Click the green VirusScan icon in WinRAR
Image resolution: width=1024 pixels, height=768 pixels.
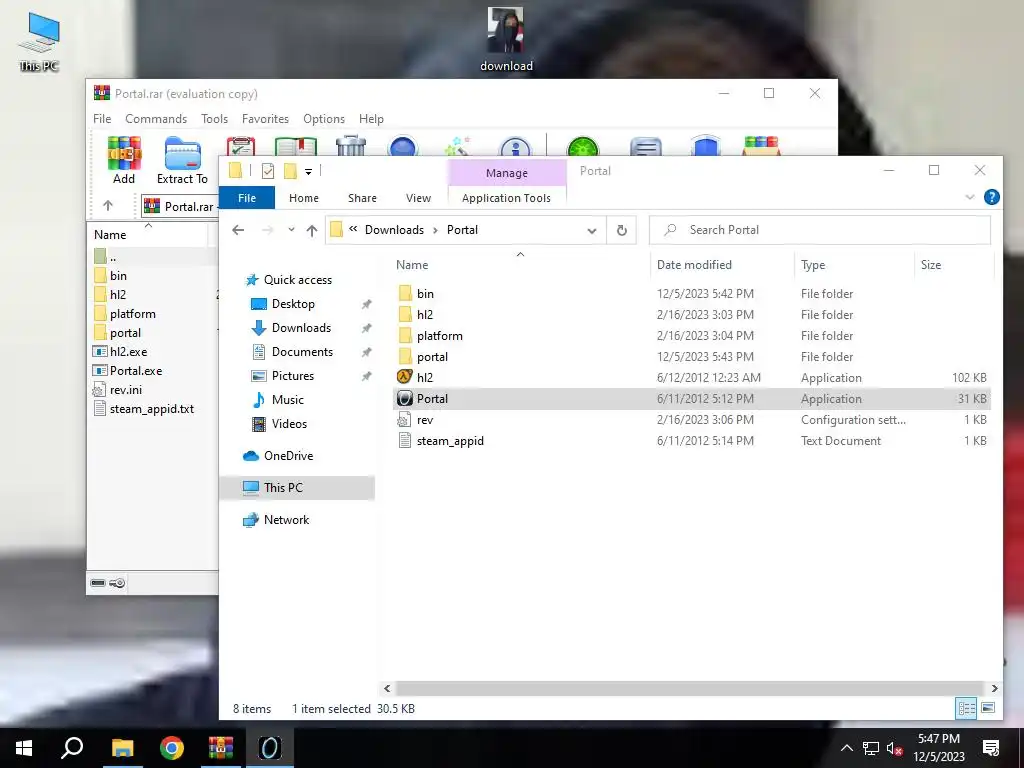pyautogui.click(x=583, y=146)
